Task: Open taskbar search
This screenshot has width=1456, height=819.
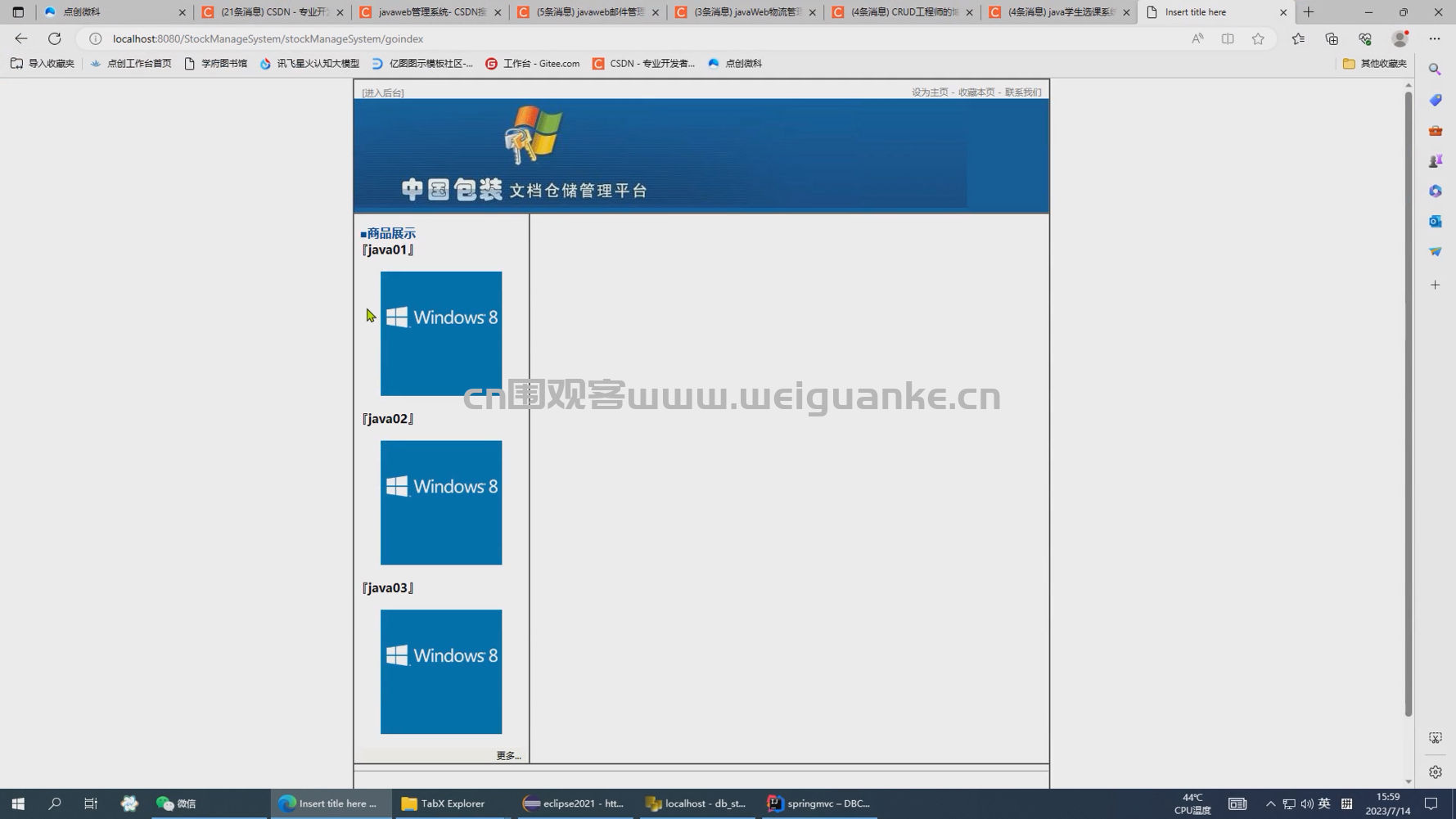Action: [55, 803]
